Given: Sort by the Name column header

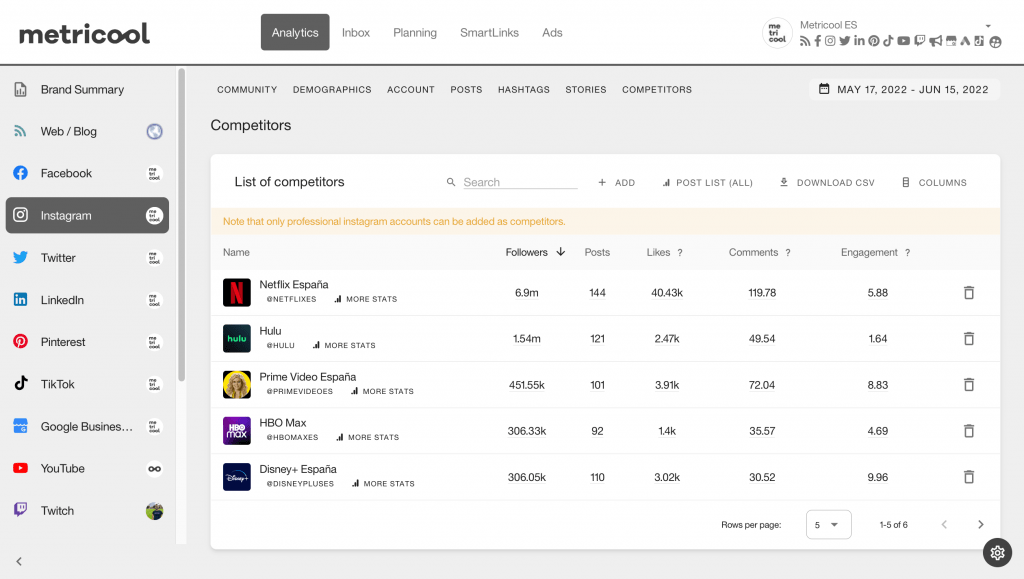Looking at the screenshot, I should [x=236, y=253].
